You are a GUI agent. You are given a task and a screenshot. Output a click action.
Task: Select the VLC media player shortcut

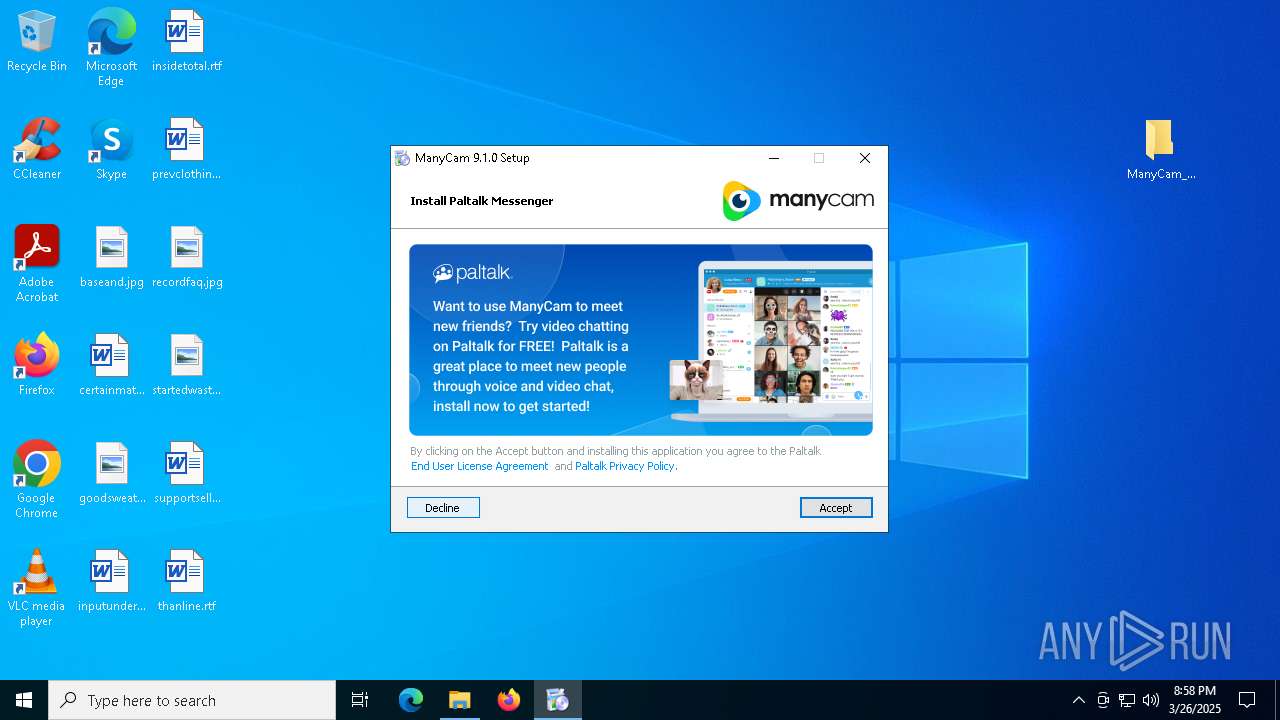point(37,589)
